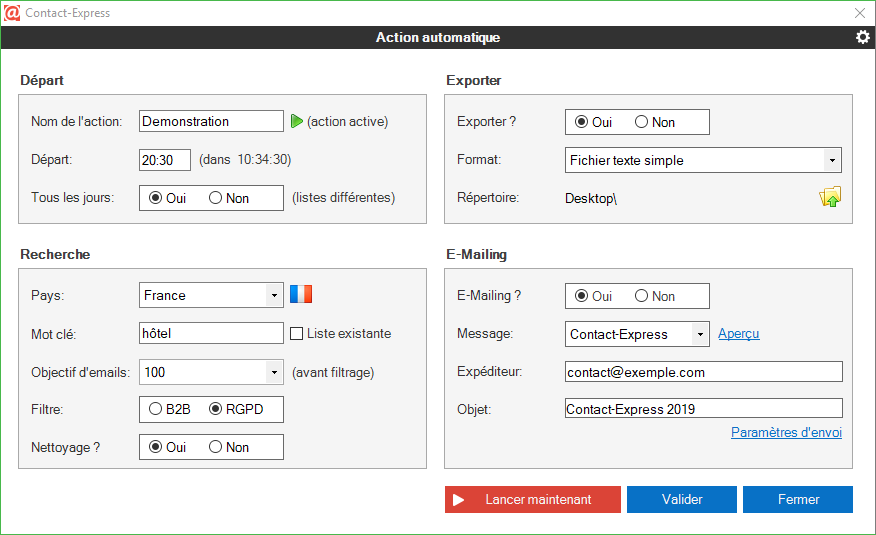Click the (listes différentes) text

pyautogui.click(x=344, y=198)
